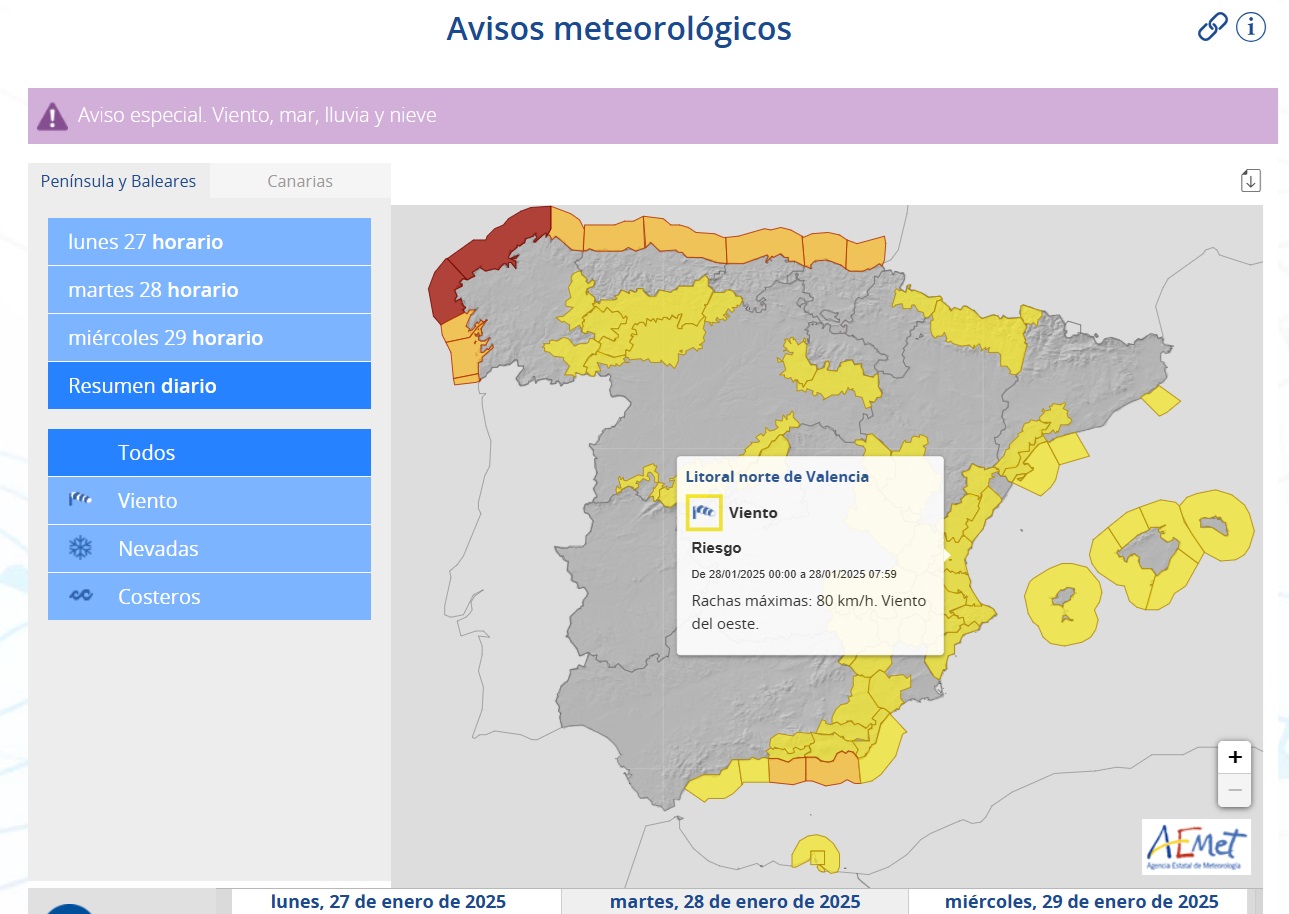Select the Península y Baleares tab
Screen dimensions: 1289x914
tap(119, 181)
